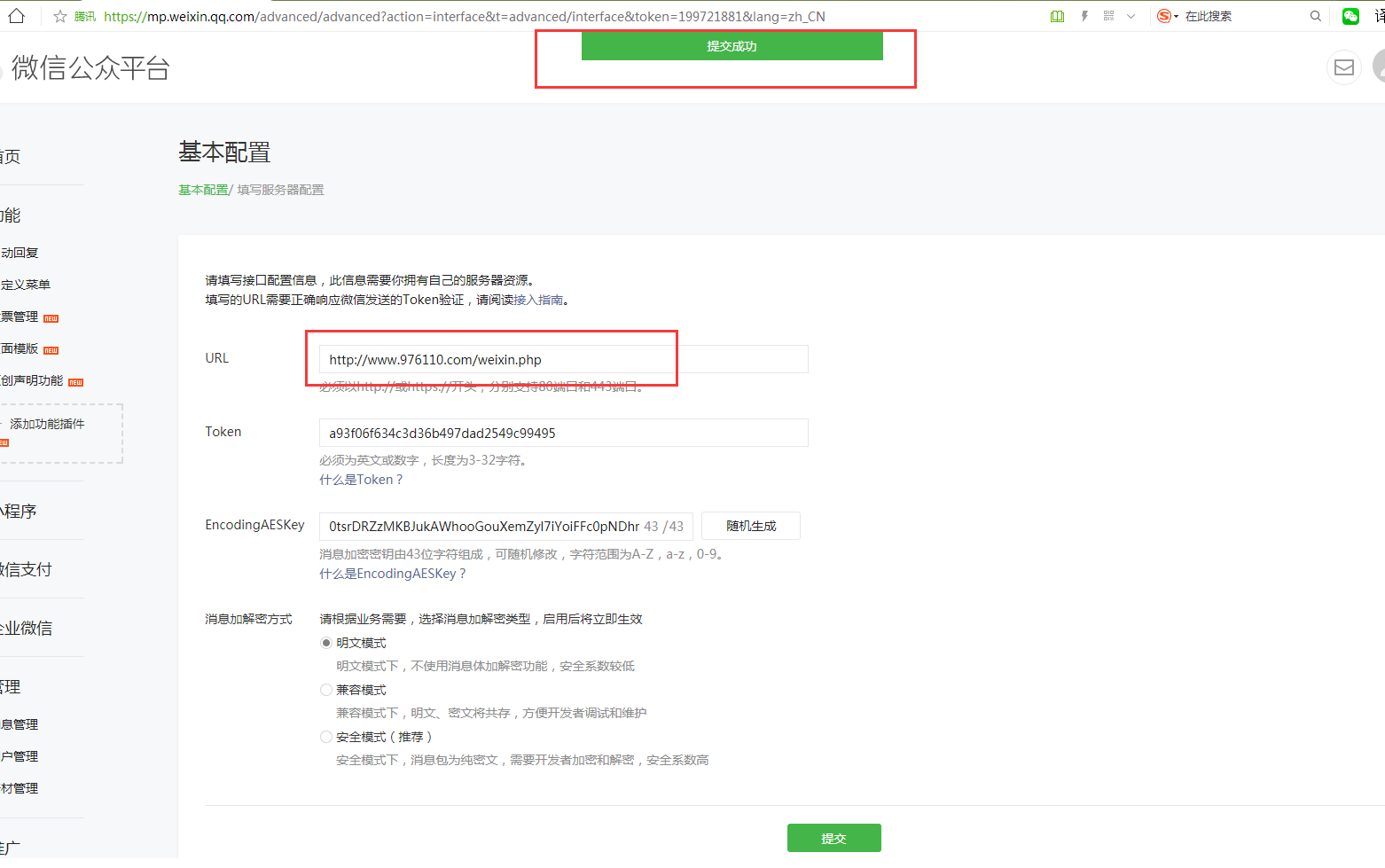Image resolution: width=1385 pixels, height=868 pixels.
Task: Open the QR code icon in address bar
Action: tap(1108, 16)
